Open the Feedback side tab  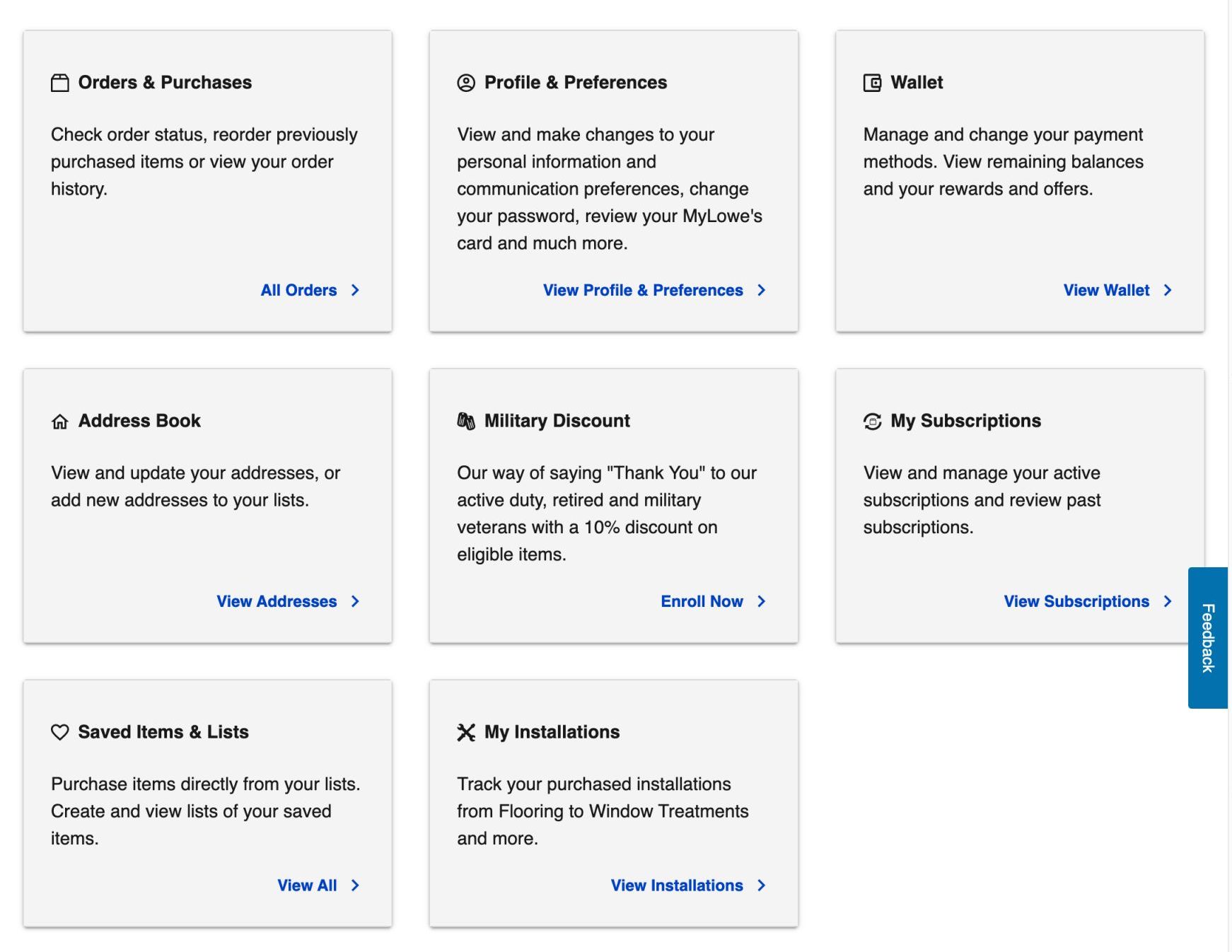click(x=1207, y=637)
